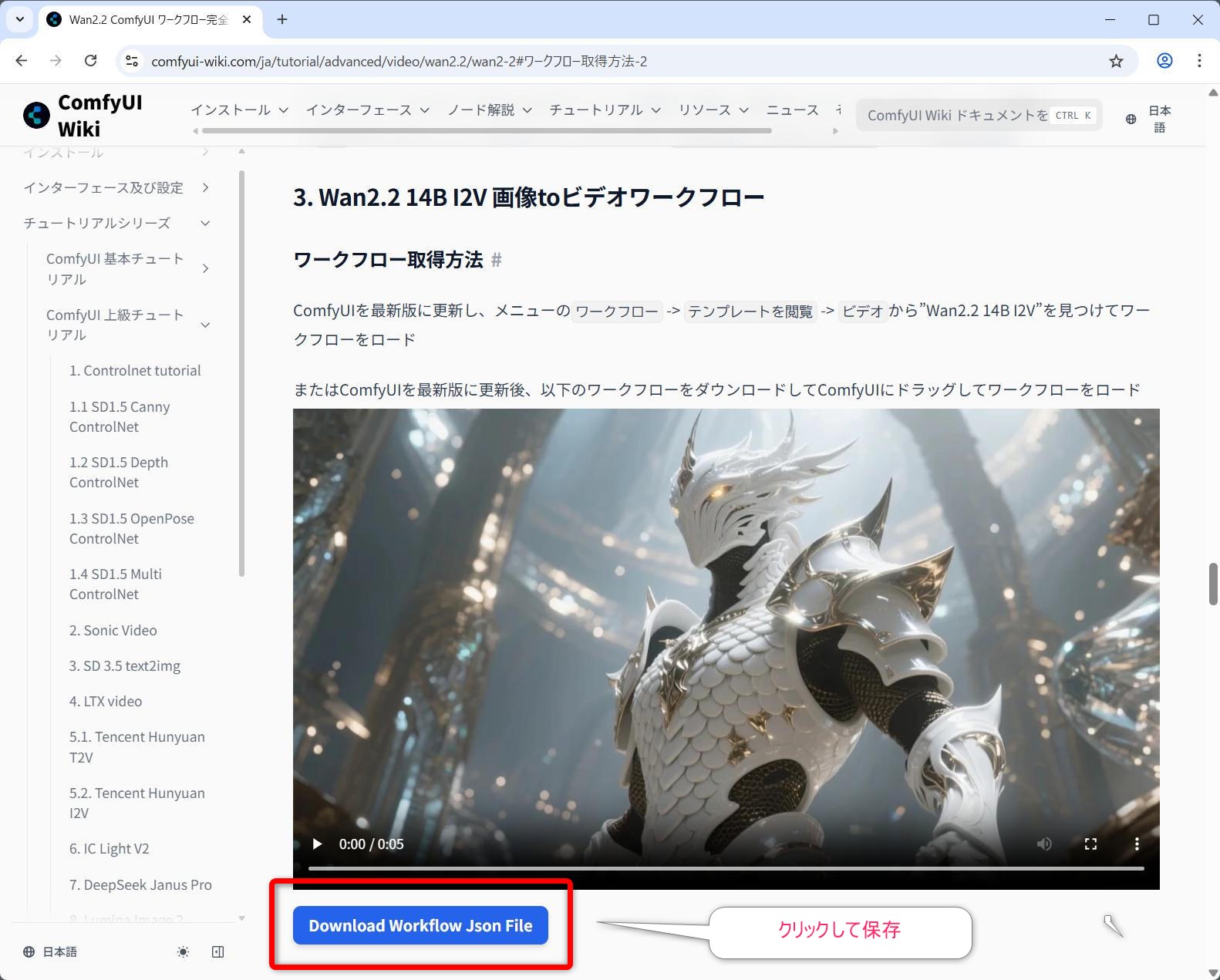Collapse ComfyUI 上級チュートリアル section

pos(127,325)
